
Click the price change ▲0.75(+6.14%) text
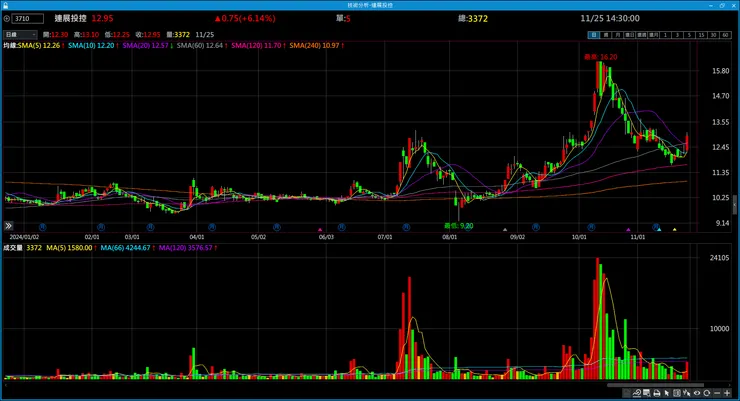(x=245, y=18)
